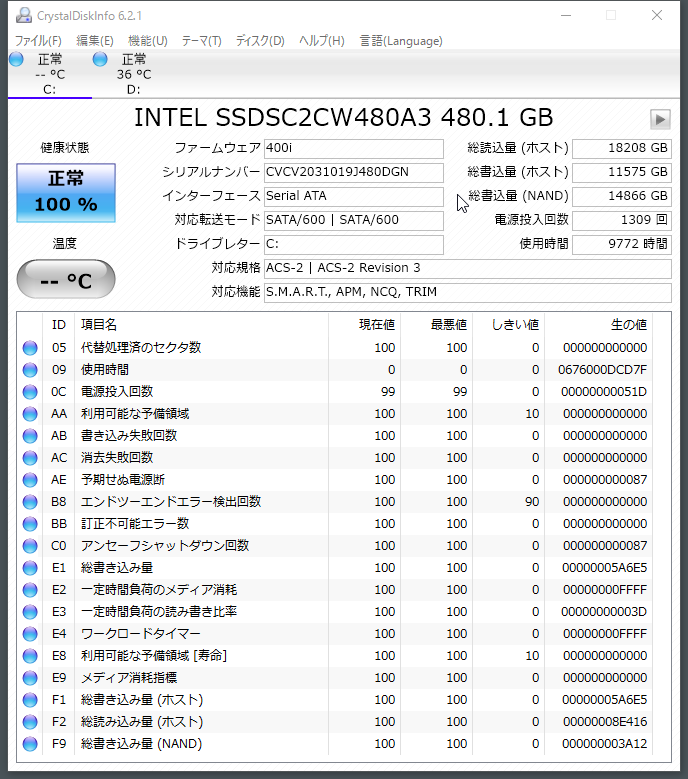
Task: Click the S.M.A.R.T., APM, NCQ, TRIM field
Action: (x=467, y=292)
